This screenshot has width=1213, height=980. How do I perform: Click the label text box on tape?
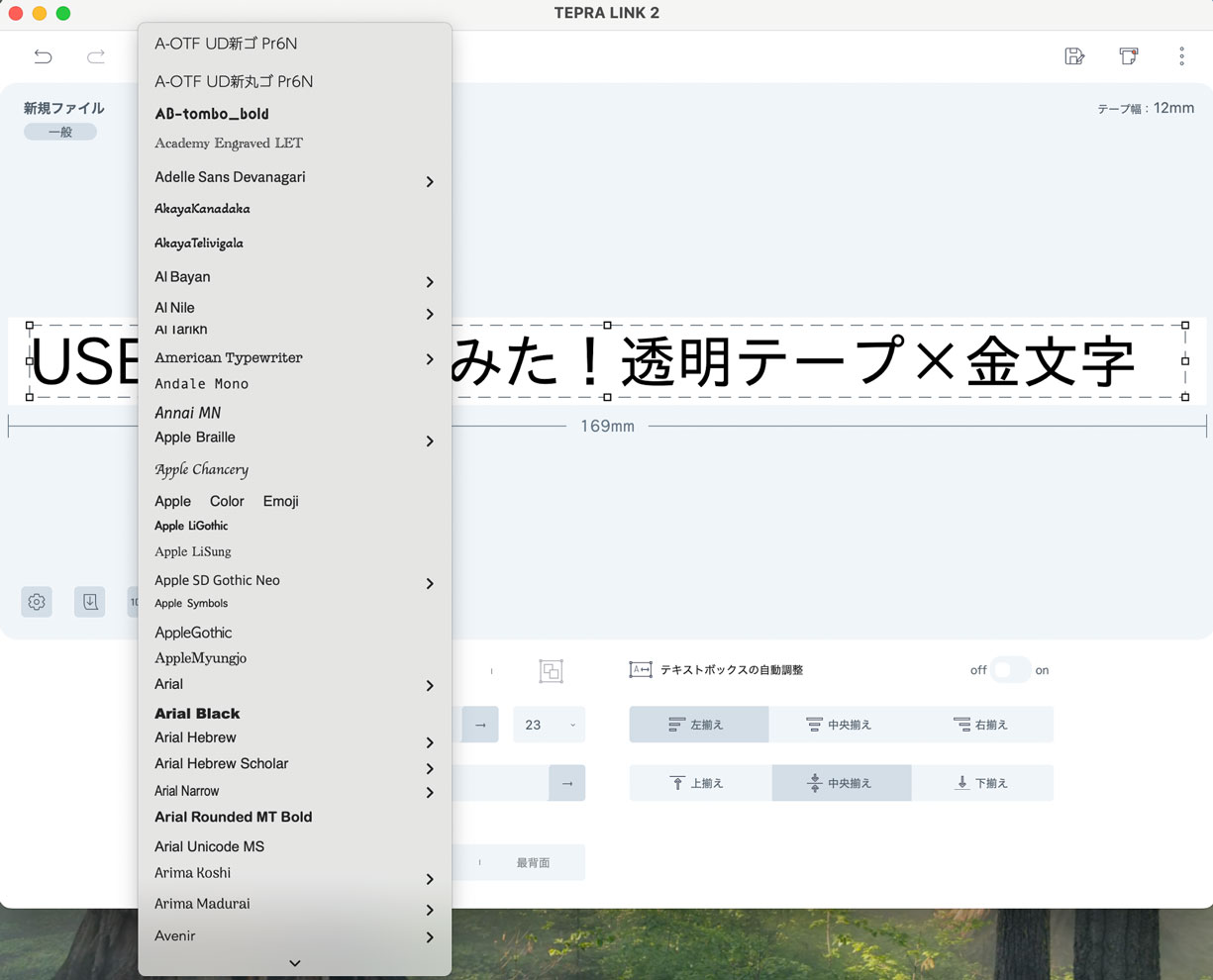coord(607,361)
